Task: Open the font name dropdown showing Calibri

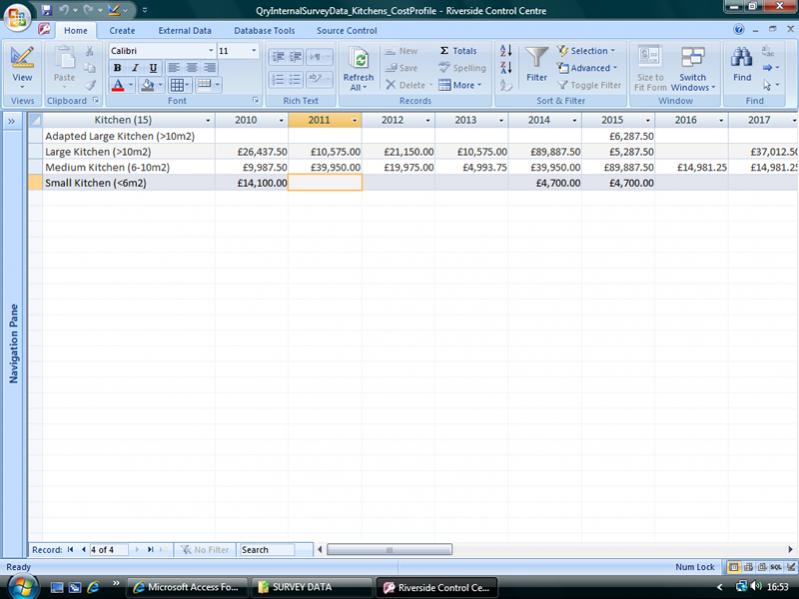Action: [x=211, y=51]
